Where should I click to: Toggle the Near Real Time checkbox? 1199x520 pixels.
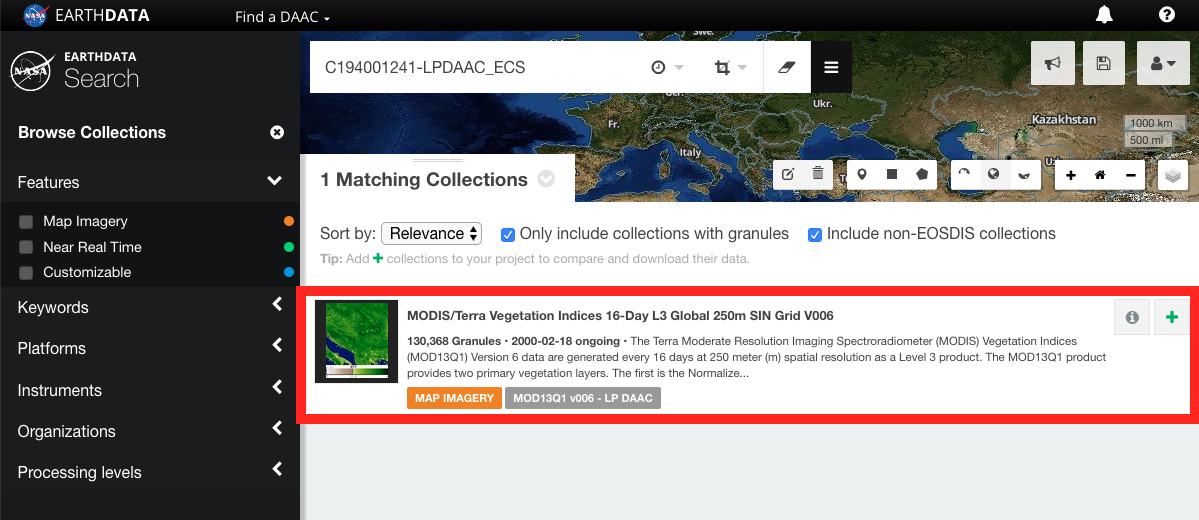click(26, 247)
